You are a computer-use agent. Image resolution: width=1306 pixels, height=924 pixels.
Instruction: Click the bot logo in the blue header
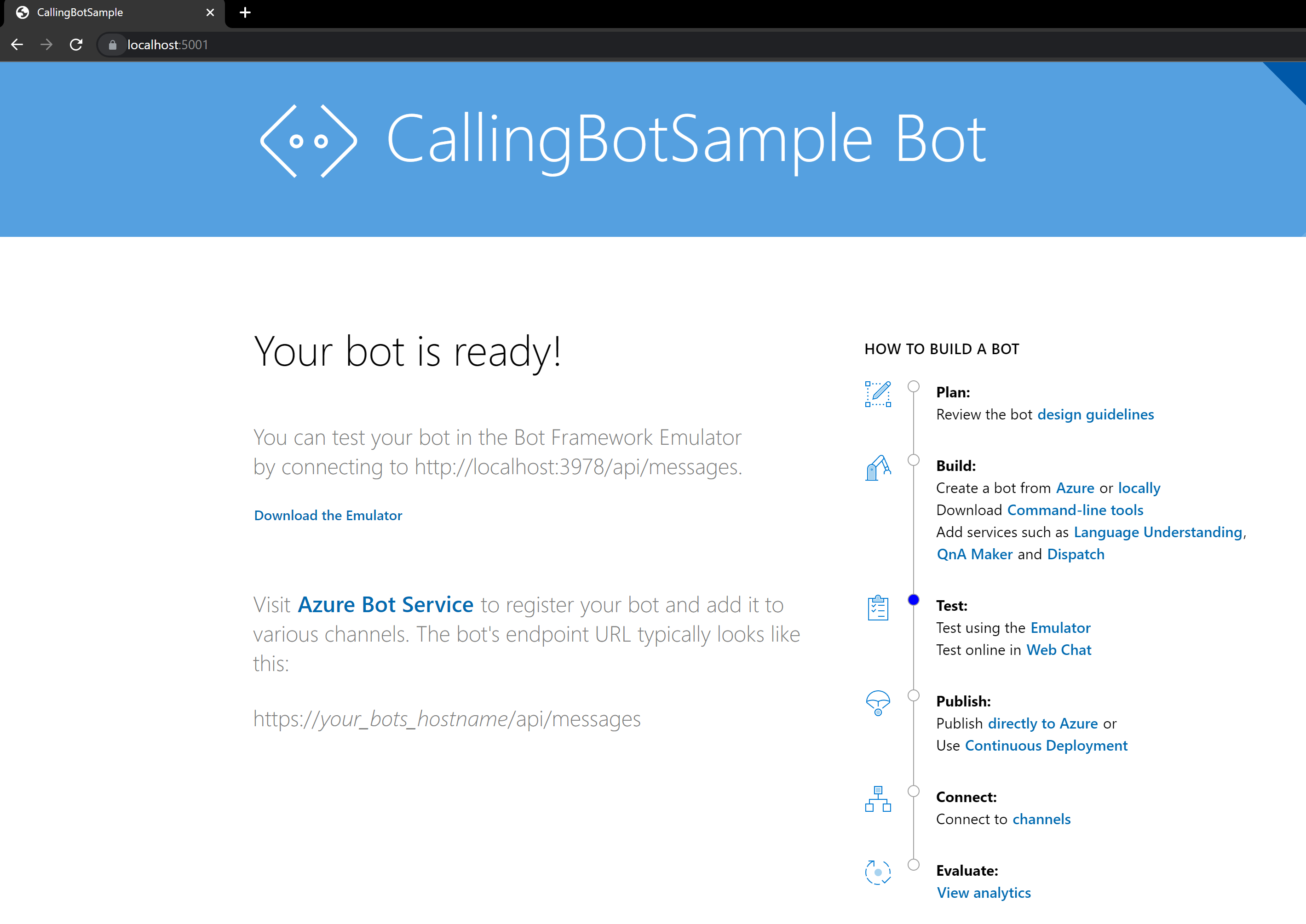tap(309, 141)
